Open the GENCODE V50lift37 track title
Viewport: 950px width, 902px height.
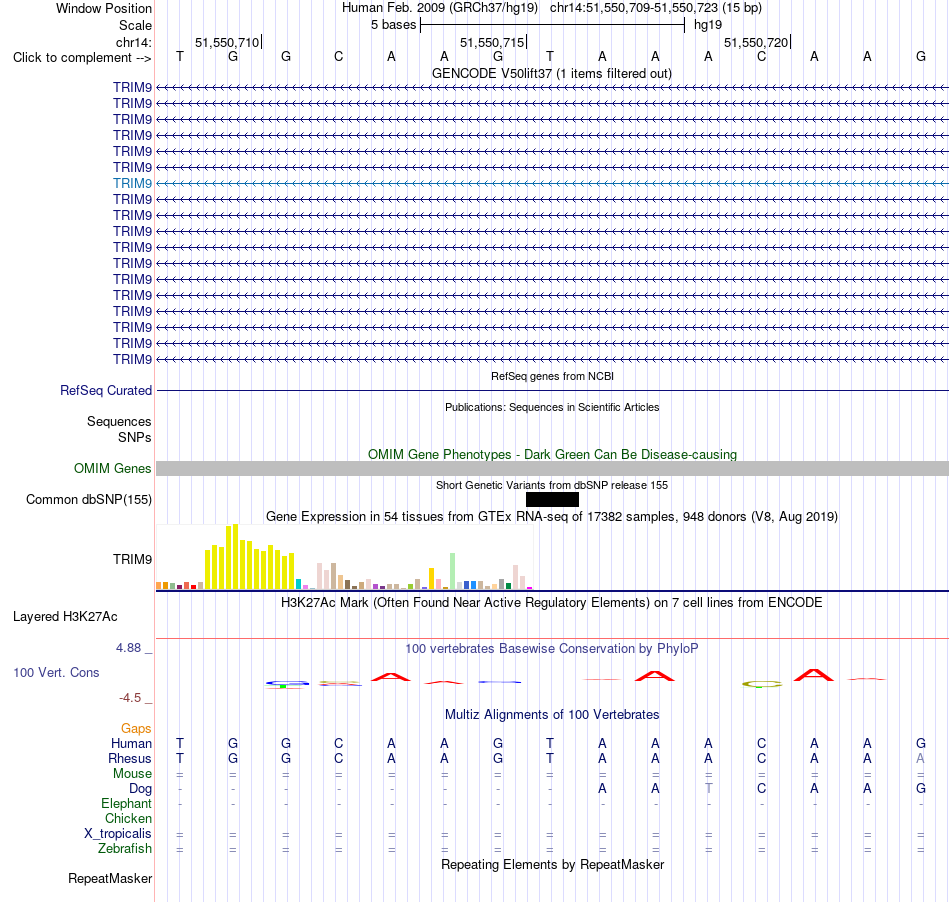551,73
